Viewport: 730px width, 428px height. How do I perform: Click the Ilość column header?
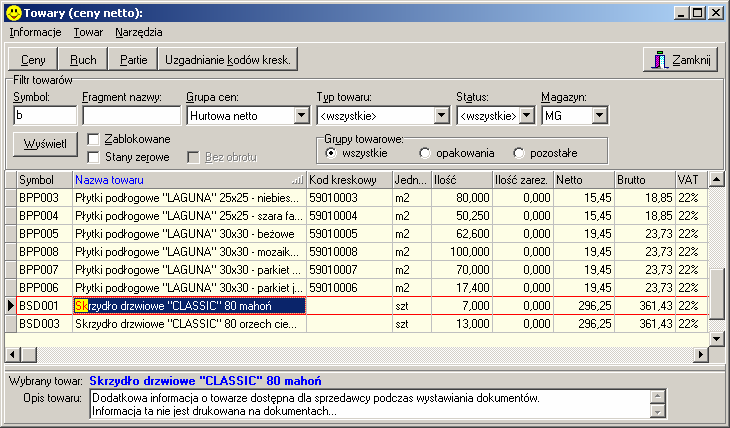[462, 180]
